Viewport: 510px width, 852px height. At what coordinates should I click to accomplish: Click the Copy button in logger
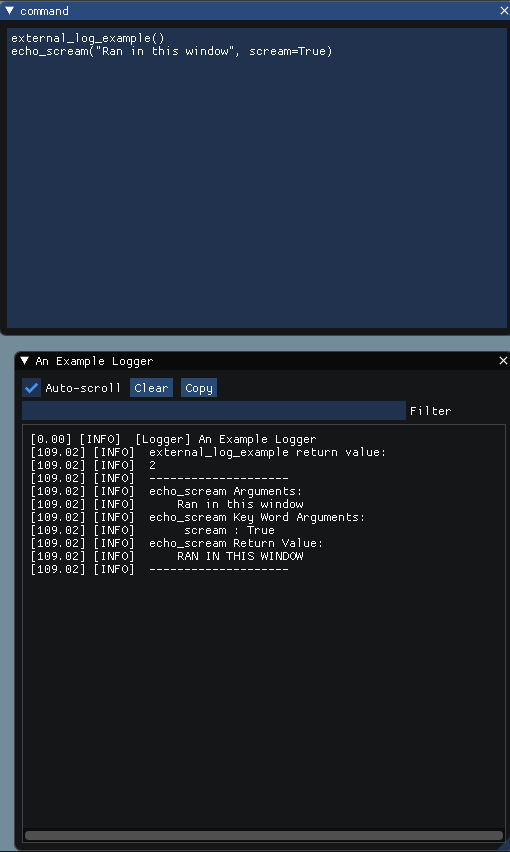(x=199, y=388)
